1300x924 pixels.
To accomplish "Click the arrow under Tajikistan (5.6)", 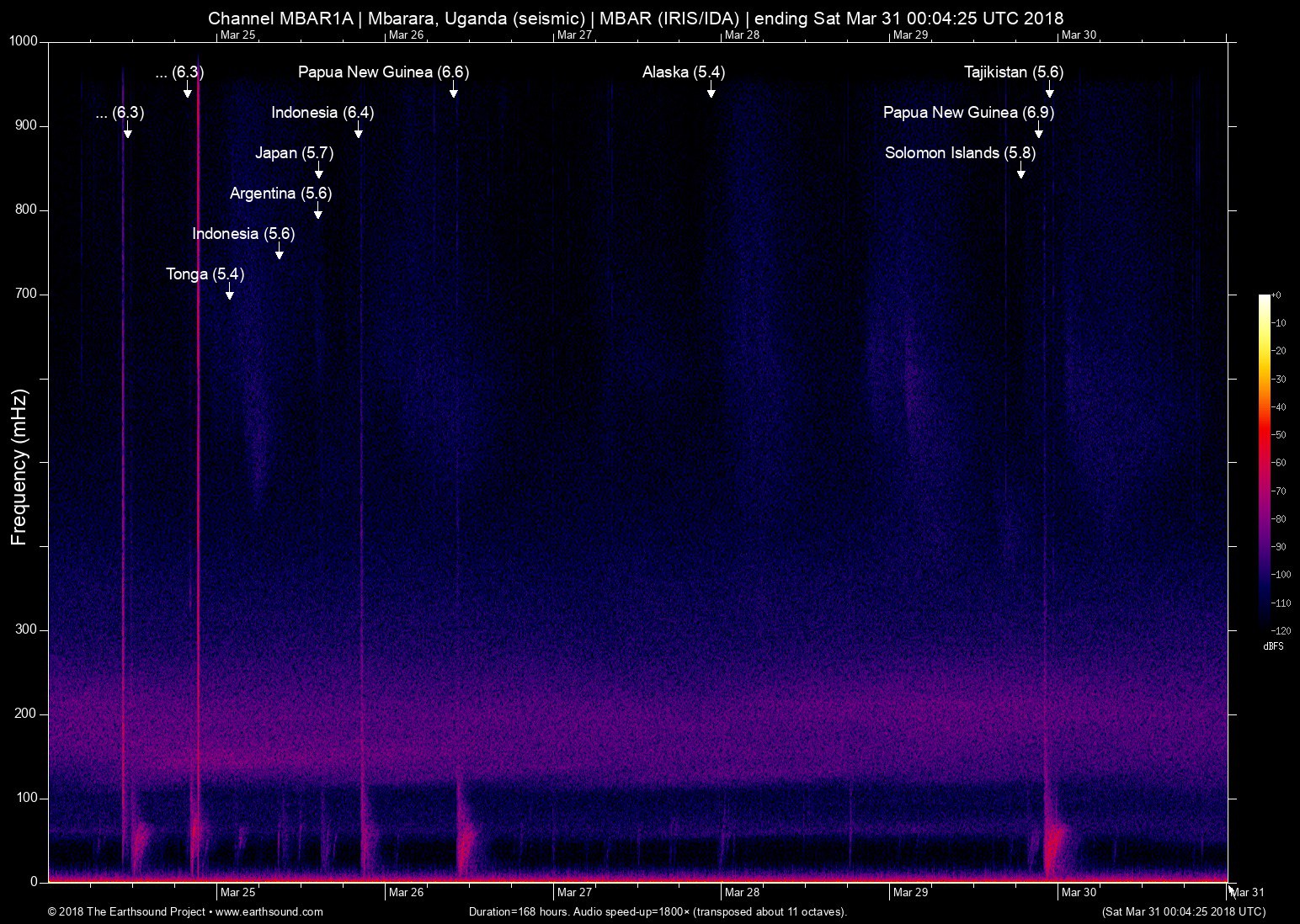I will (x=1049, y=91).
